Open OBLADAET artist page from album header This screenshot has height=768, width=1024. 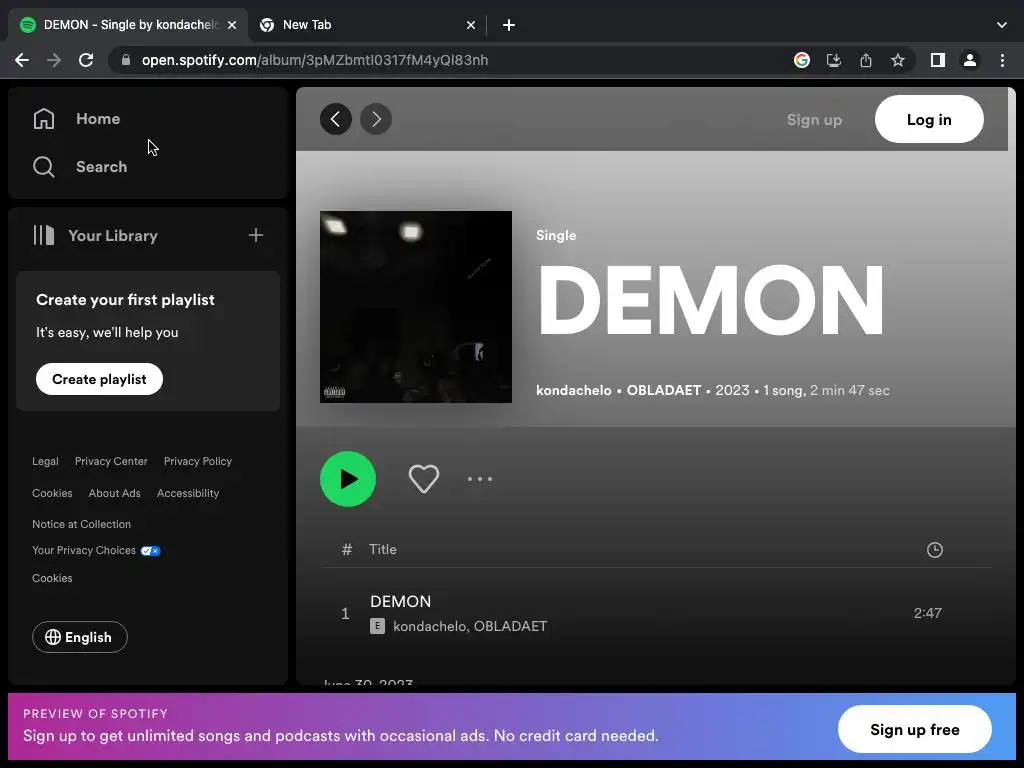pos(664,390)
